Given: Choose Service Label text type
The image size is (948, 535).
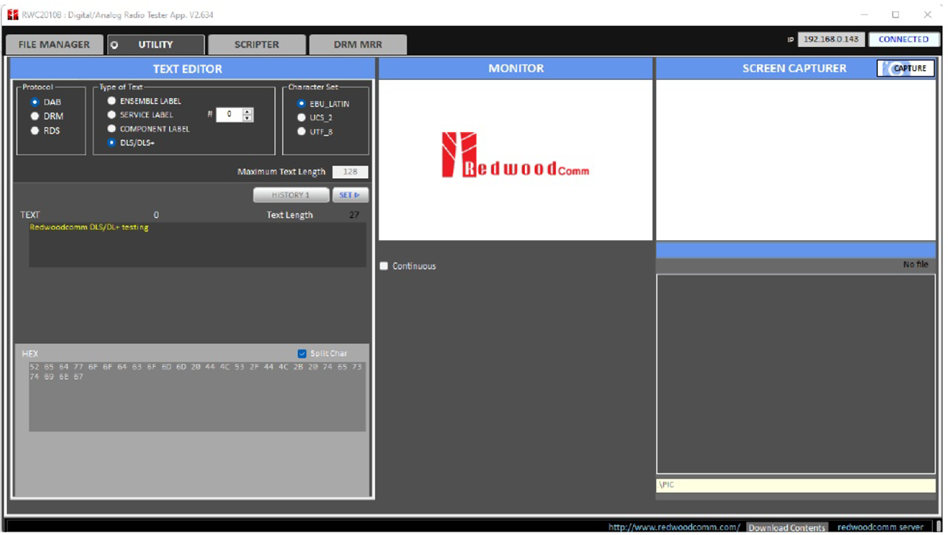Looking at the screenshot, I should point(111,115).
